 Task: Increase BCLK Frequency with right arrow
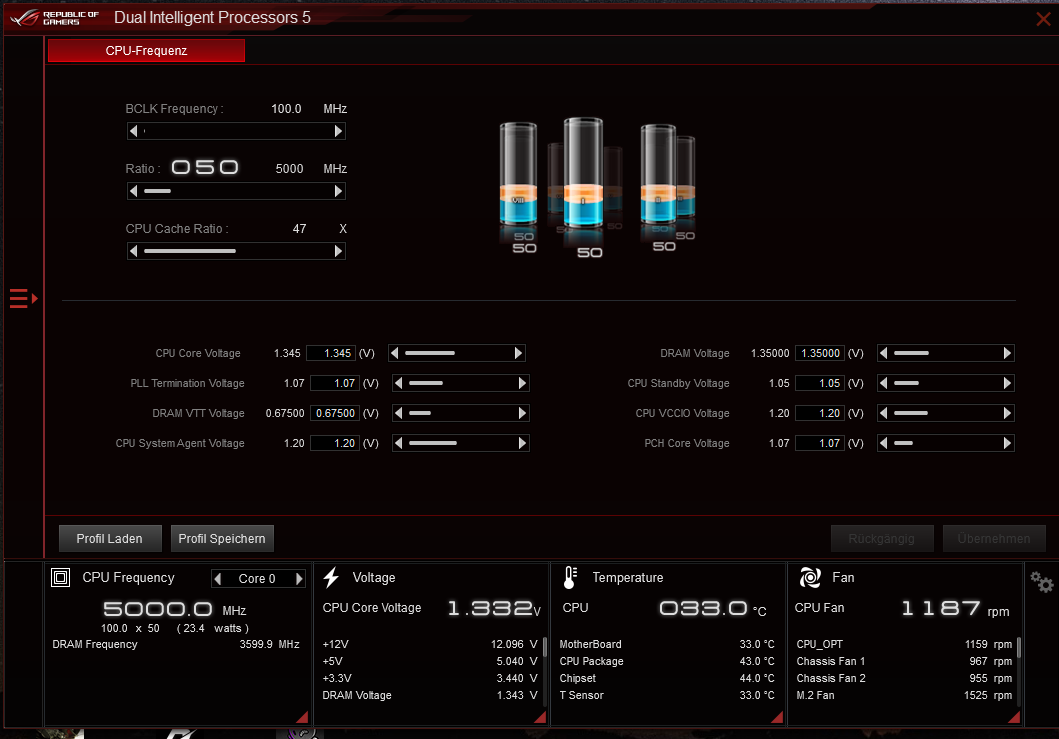338,131
